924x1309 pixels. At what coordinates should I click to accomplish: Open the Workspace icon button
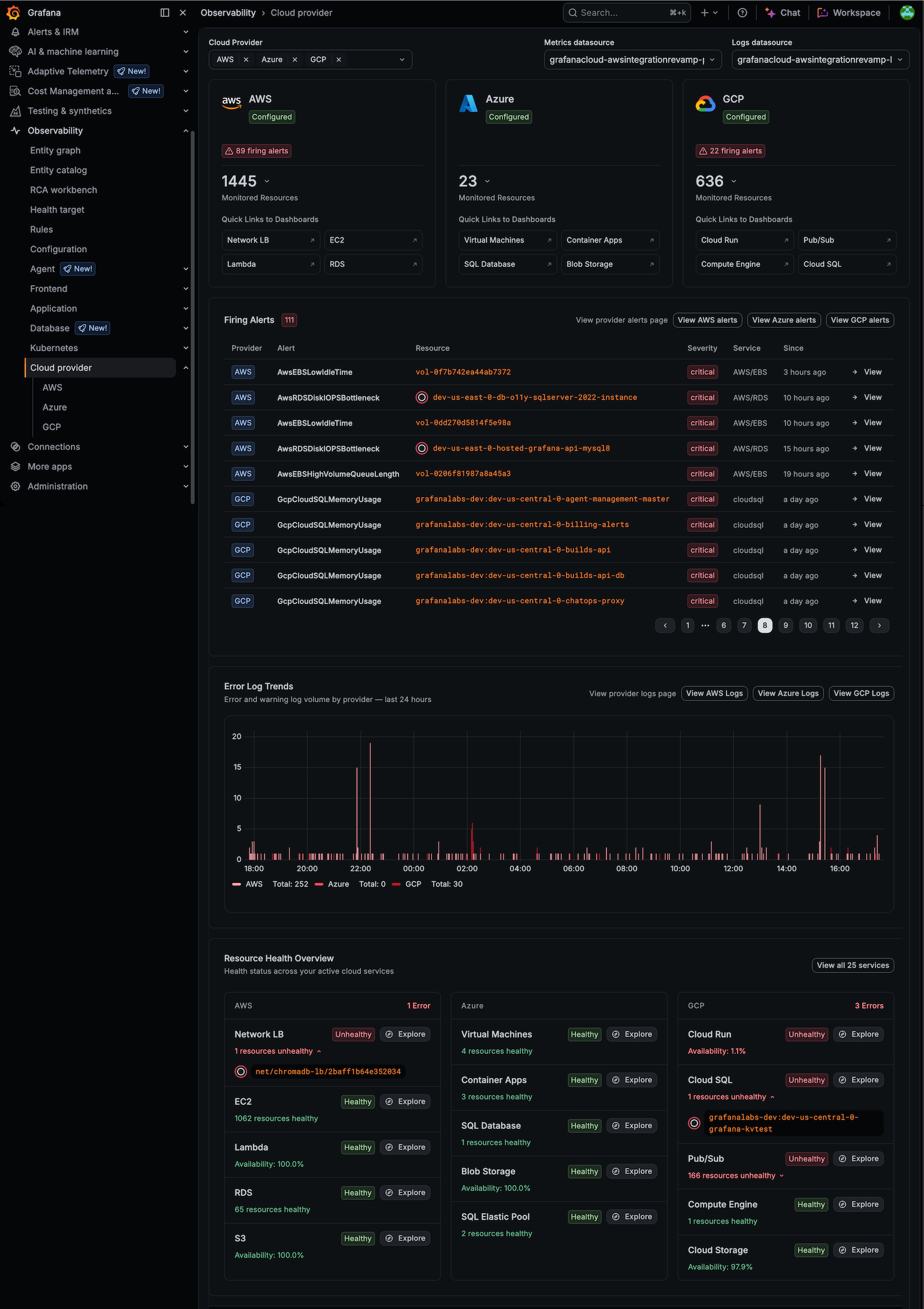pos(822,13)
